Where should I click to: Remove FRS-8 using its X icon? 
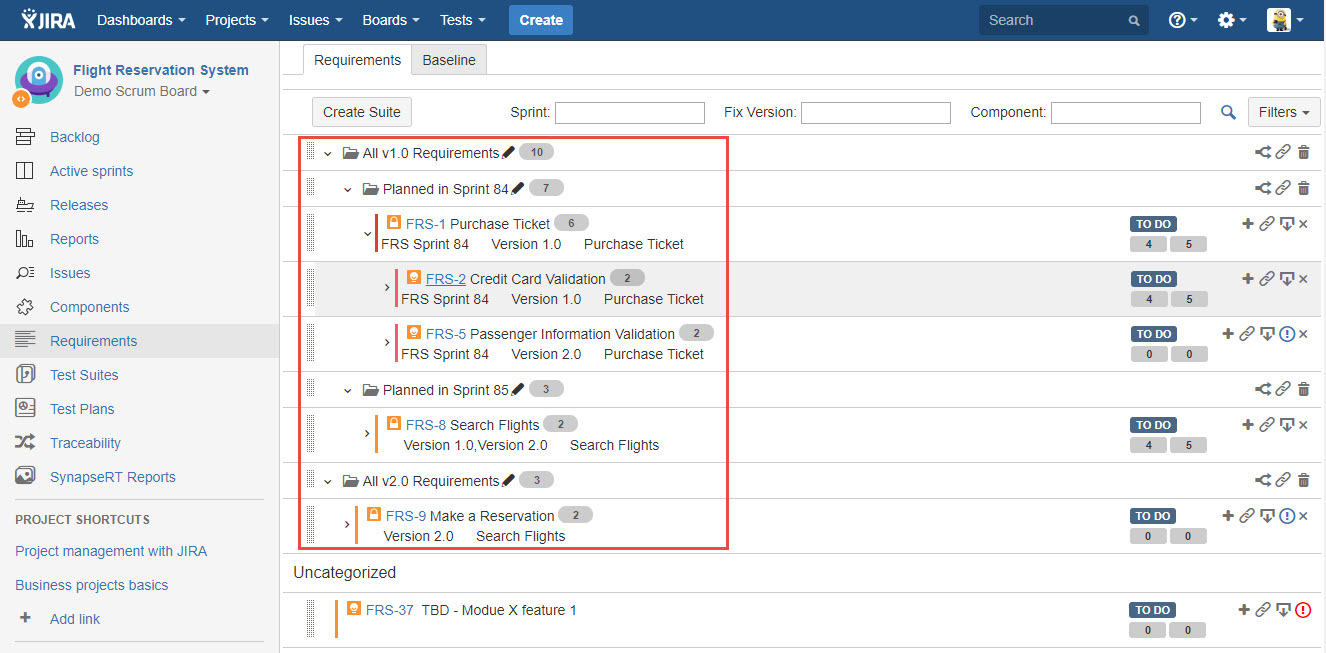pos(1303,425)
